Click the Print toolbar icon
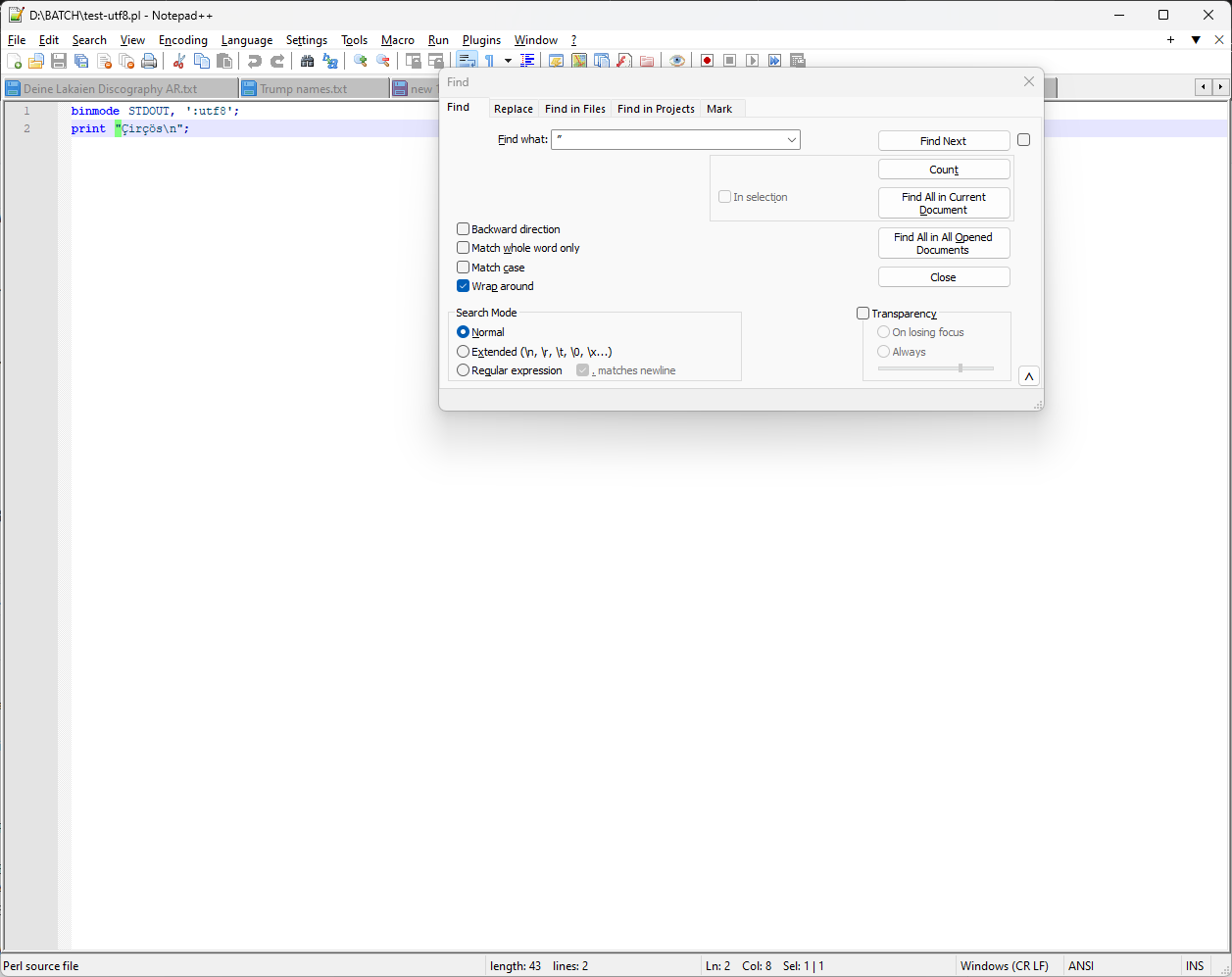This screenshot has width=1232, height=977. (x=149, y=61)
